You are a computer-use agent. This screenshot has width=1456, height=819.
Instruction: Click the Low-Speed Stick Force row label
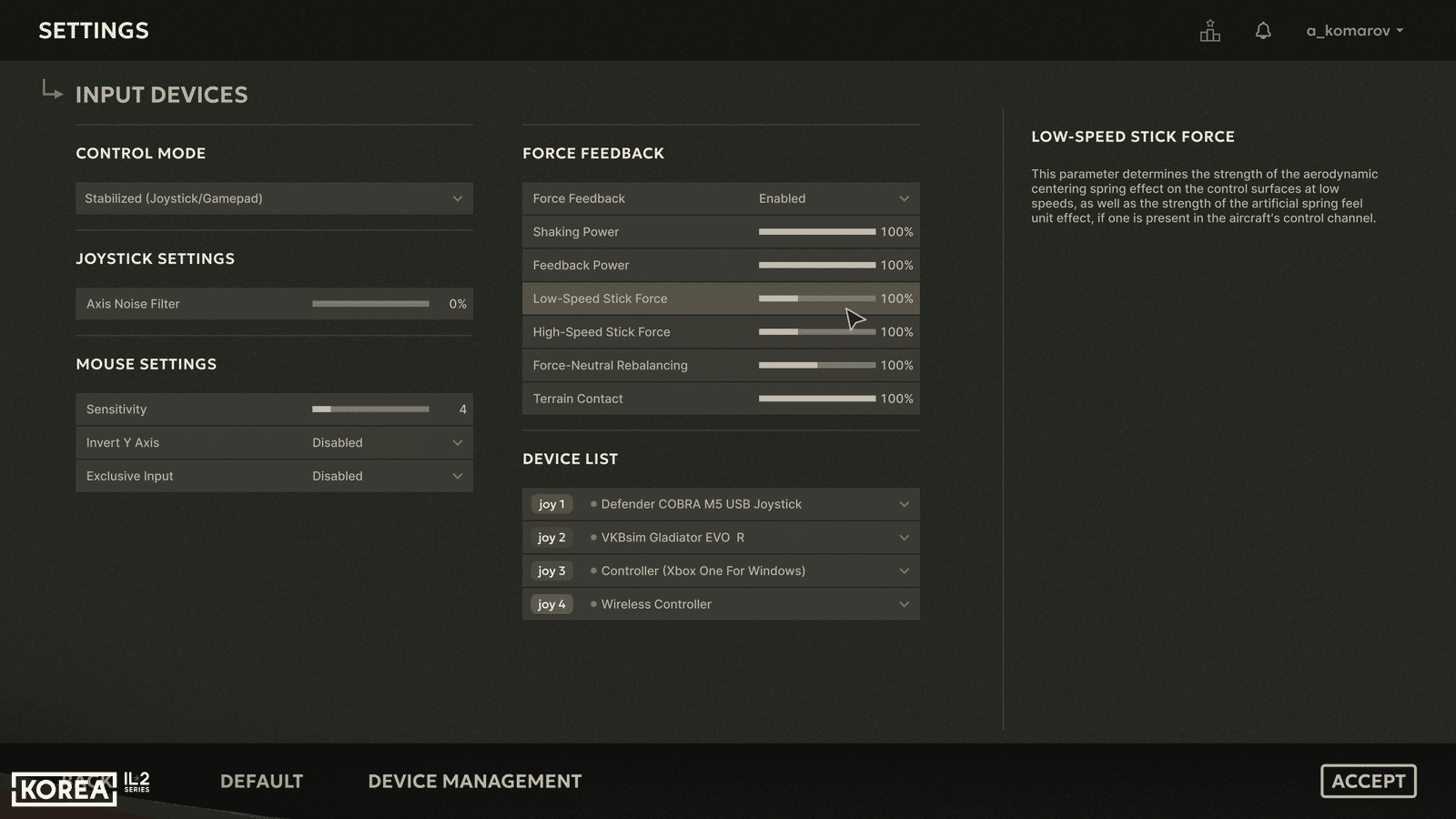pyautogui.click(x=600, y=298)
